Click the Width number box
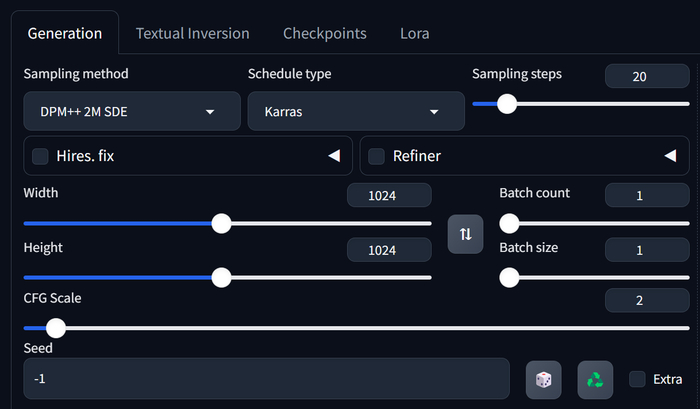 point(389,196)
